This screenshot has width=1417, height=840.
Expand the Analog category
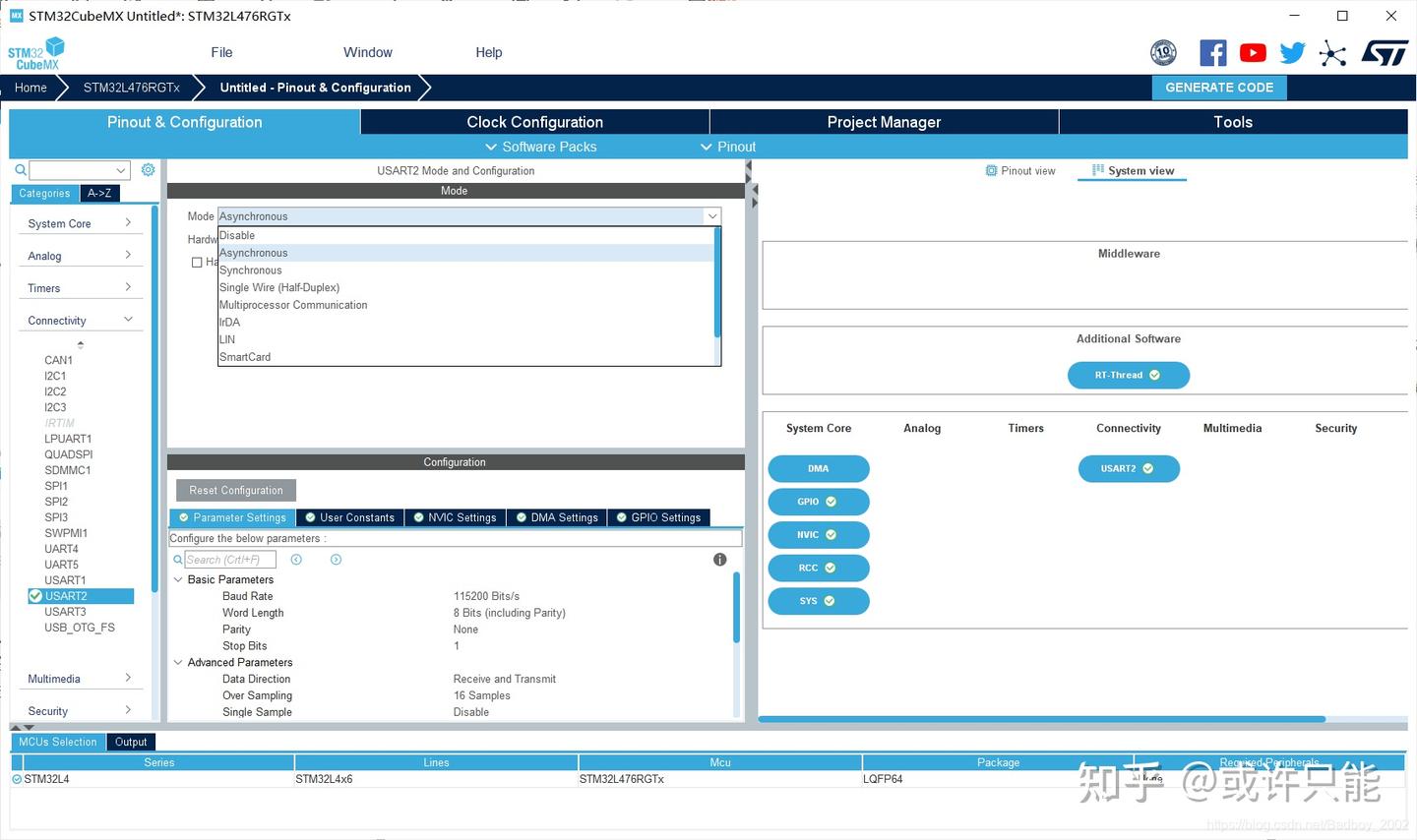pyautogui.click(x=81, y=257)
